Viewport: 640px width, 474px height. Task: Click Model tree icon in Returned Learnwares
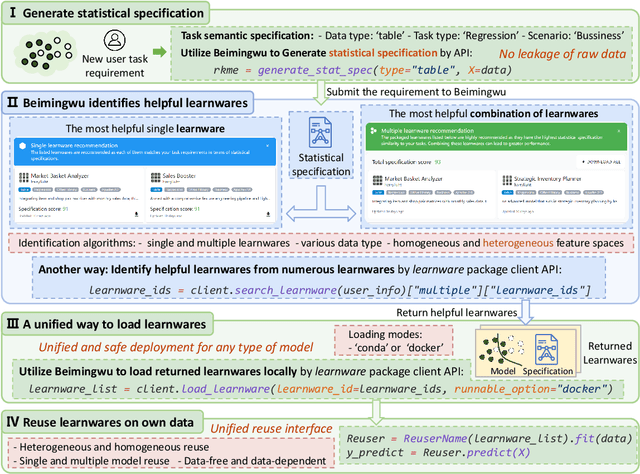click(x=501, y=351)
